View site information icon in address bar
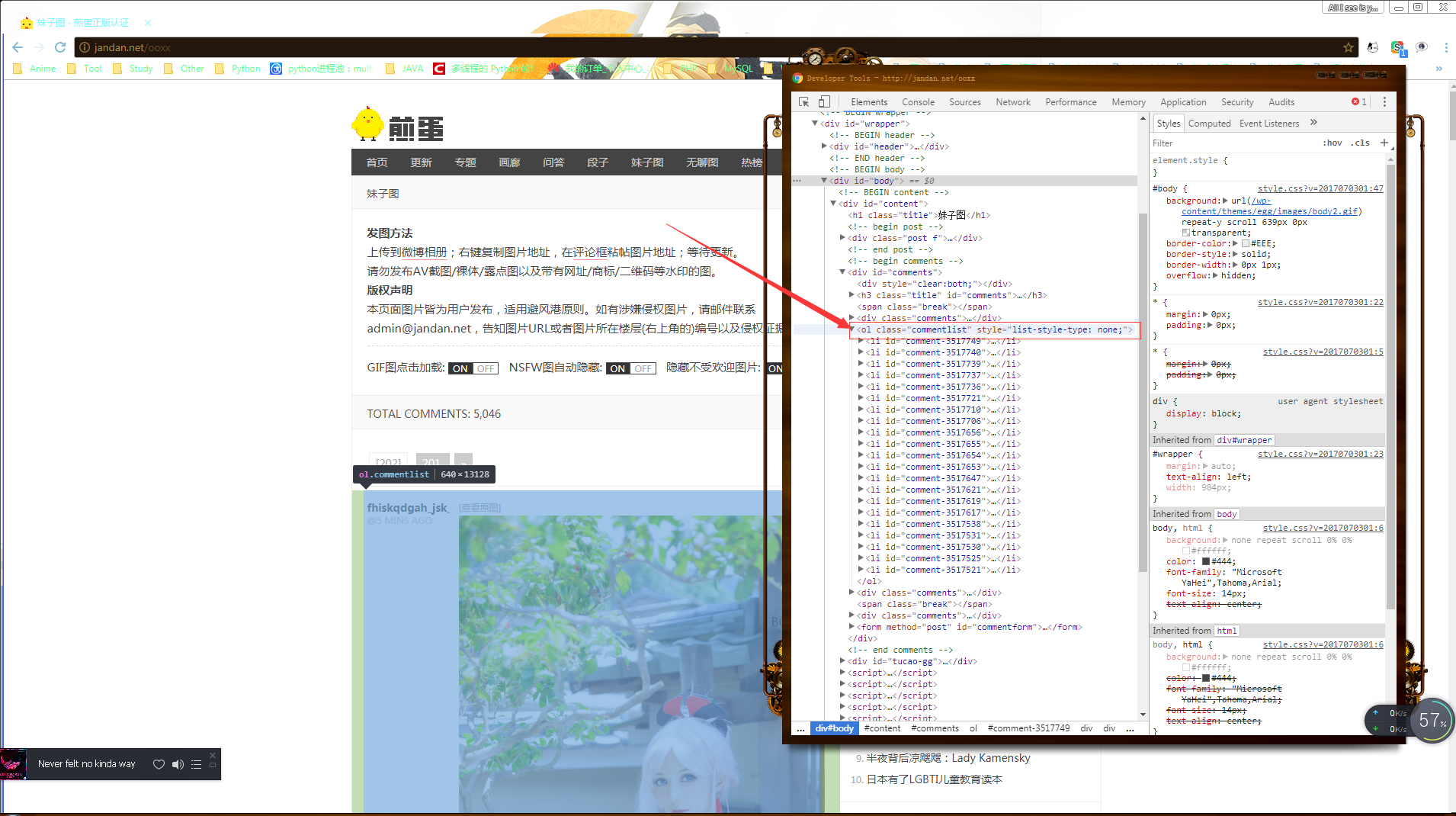Viewport: 1456px width, 816px height. pos(85,47)
